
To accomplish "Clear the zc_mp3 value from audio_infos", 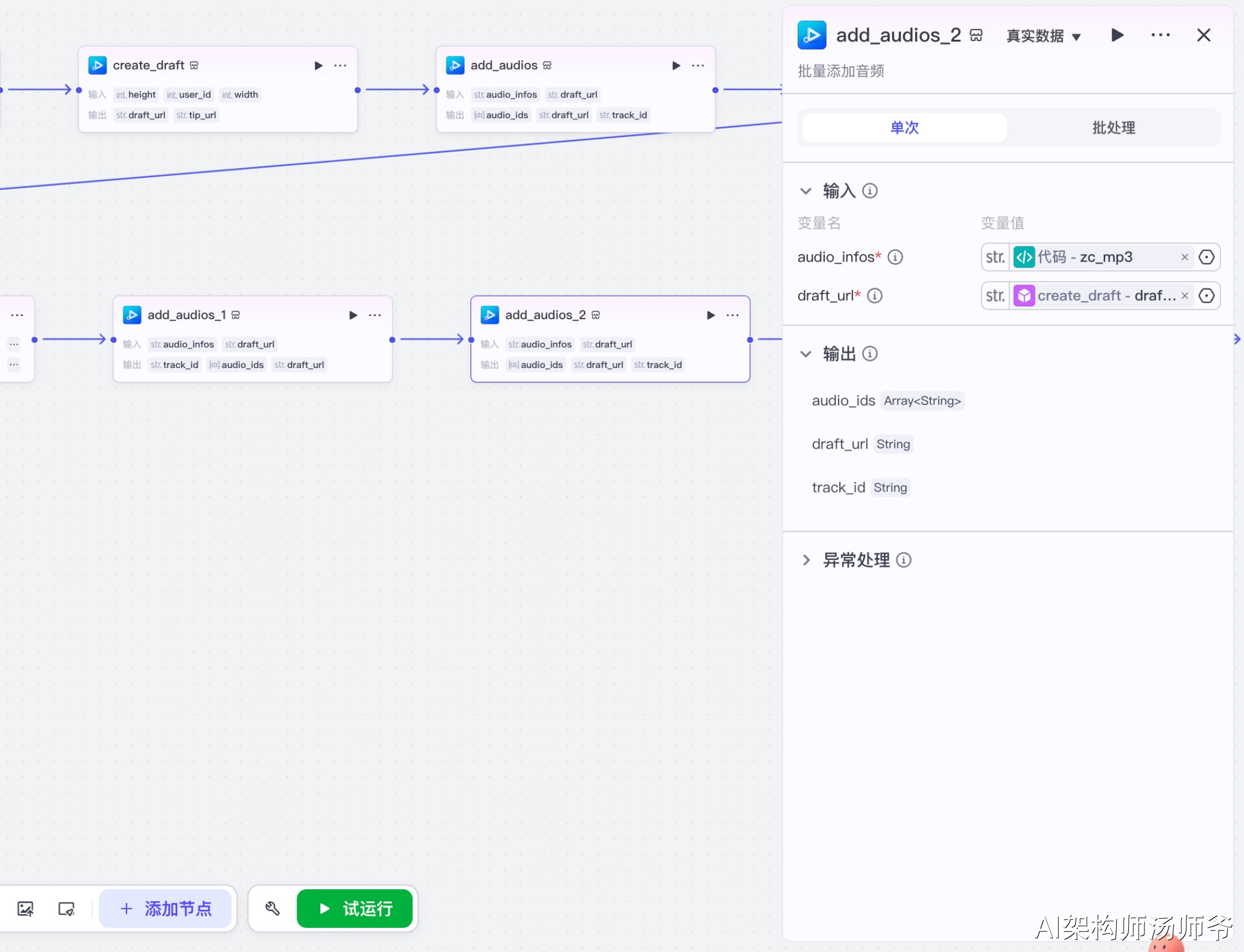I will click(x=1185, y=257).
